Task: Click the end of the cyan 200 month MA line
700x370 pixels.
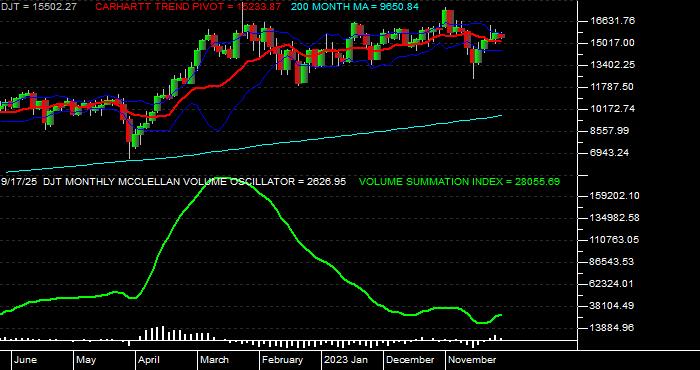Action: pos(501,116)
